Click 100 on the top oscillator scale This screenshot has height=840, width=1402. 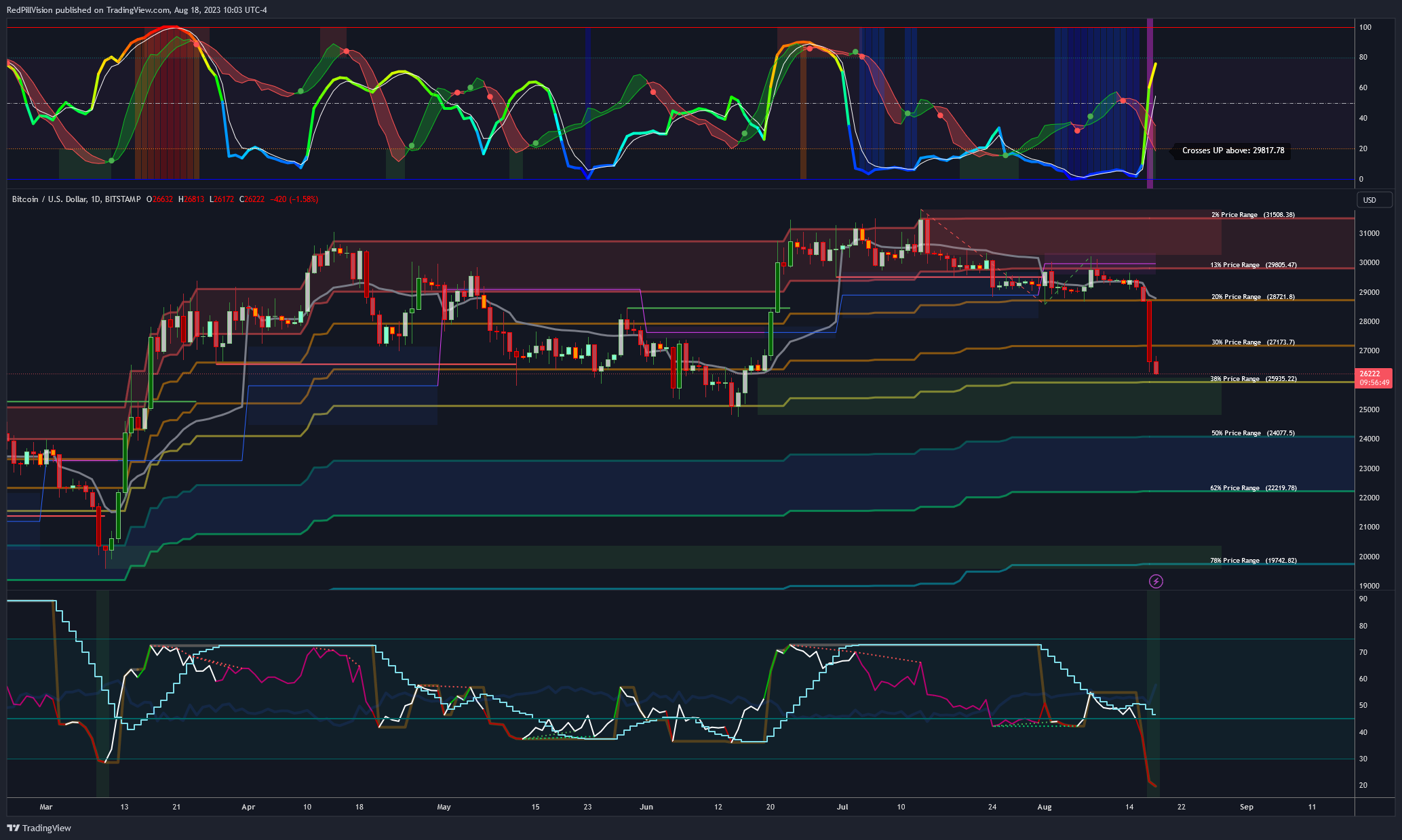1365,27
